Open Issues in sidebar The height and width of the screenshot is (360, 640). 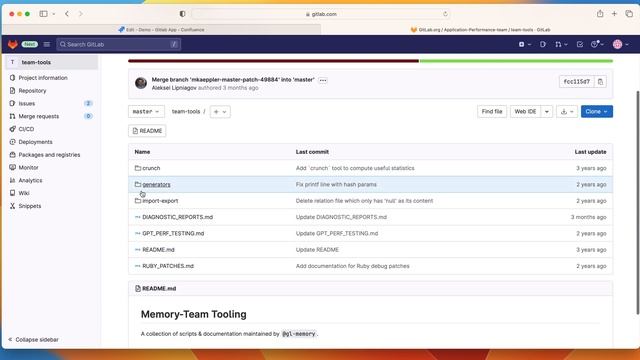27,103
